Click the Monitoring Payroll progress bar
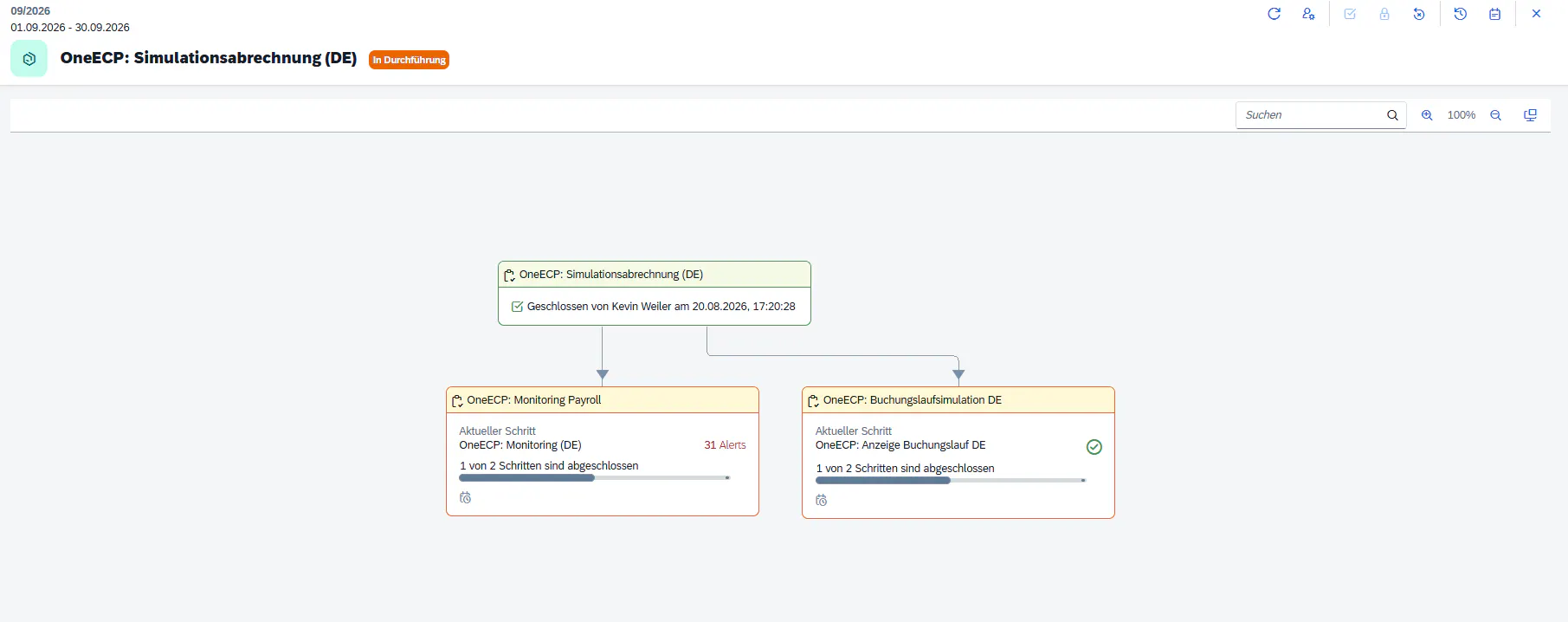Screen dimensions: 1568x622 pyautogui.click(x=595, y=477)
